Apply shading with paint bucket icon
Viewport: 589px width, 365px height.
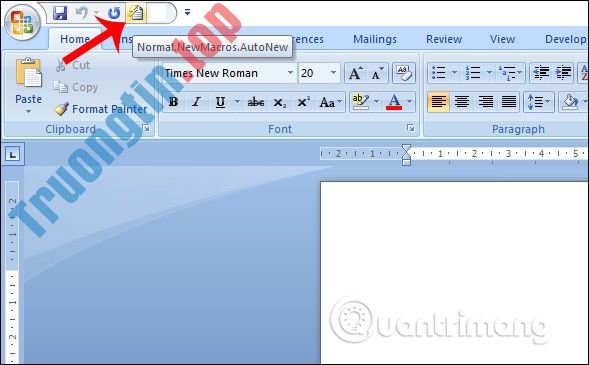click(x=570, y=102)
